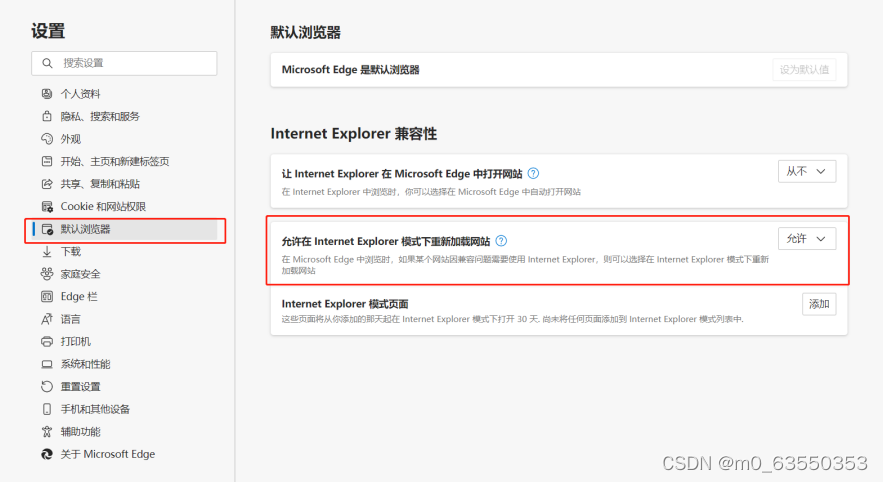Click the 开始、主页和新建标签页 icon

[47, 161]
